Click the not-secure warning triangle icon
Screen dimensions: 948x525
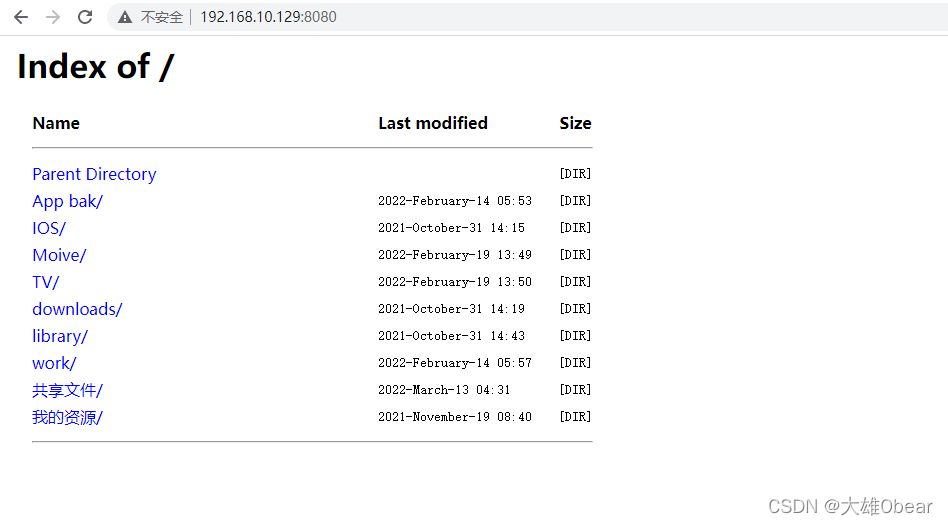coord(125,17)
